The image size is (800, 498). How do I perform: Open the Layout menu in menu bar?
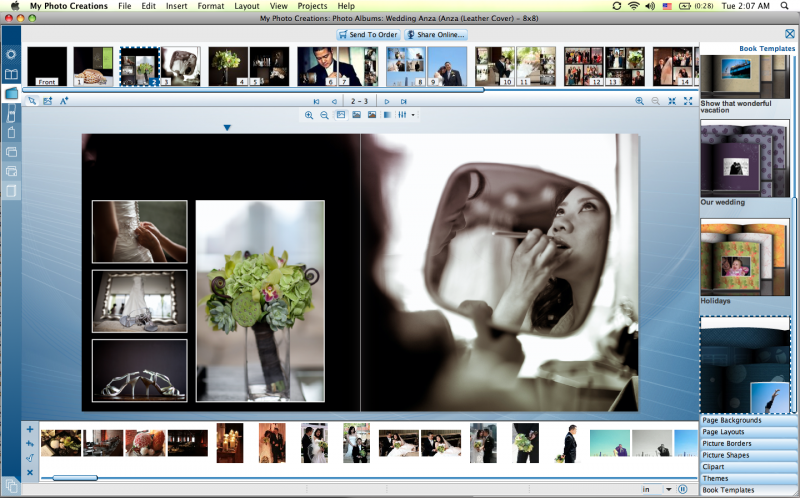pyautogui.click(x=246, y=6)
